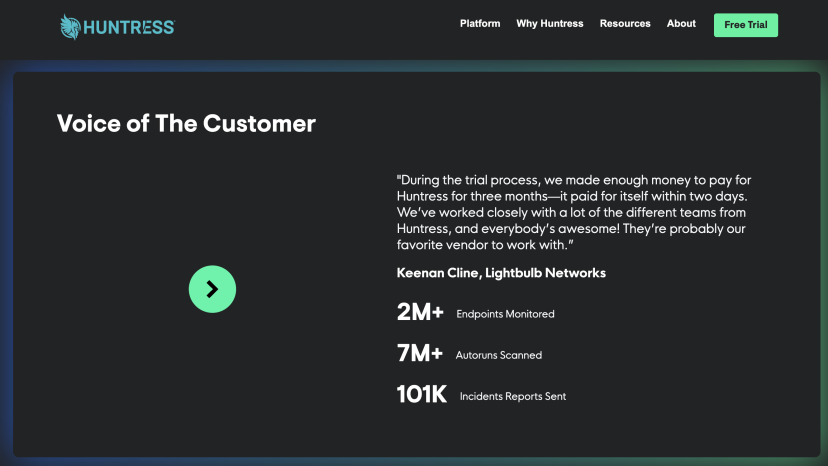Select the Endpoints Monitored label
This screenshot has width=828, height=466.
coord(505,314)
